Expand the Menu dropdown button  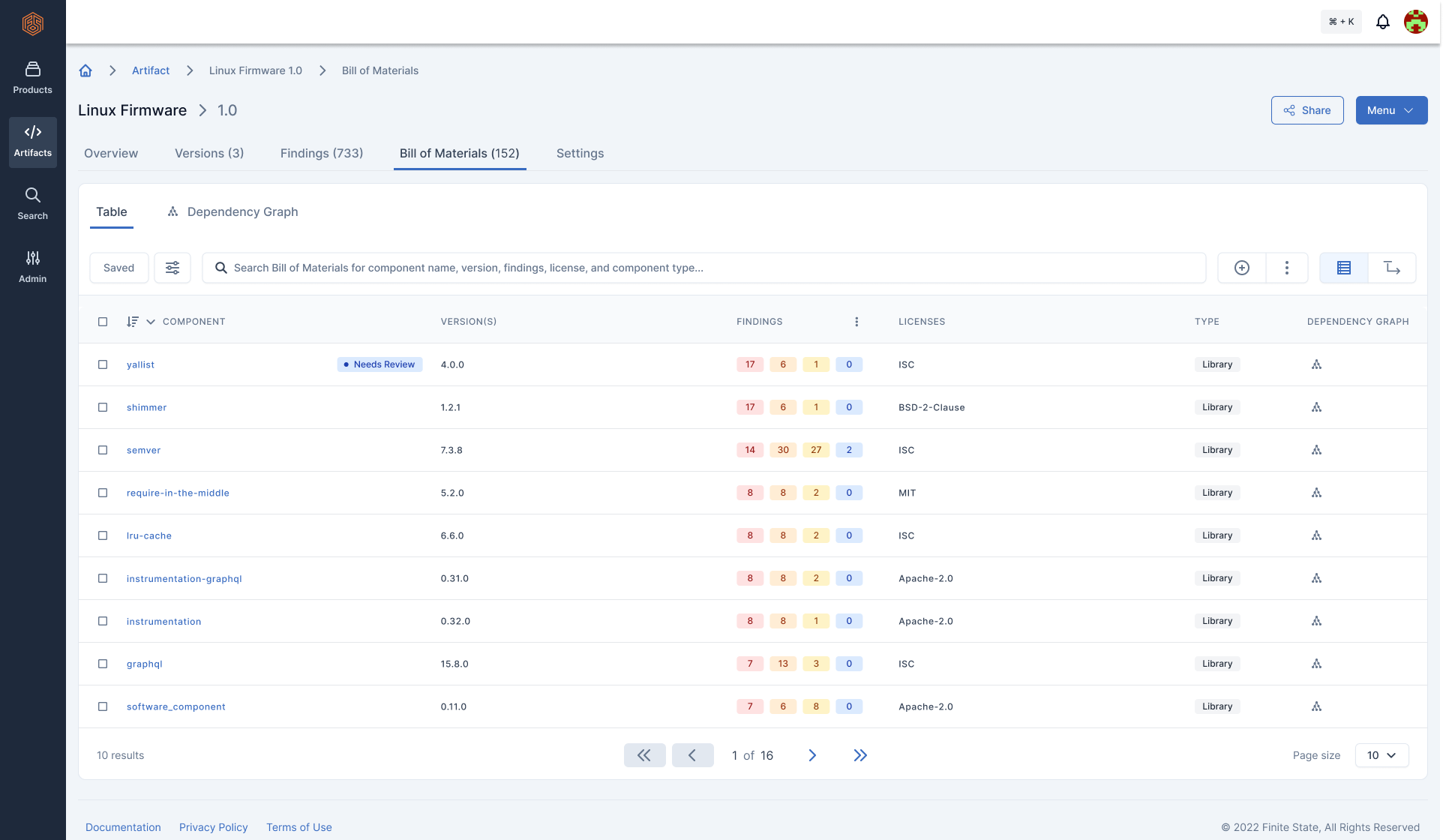coord(1391,110)
